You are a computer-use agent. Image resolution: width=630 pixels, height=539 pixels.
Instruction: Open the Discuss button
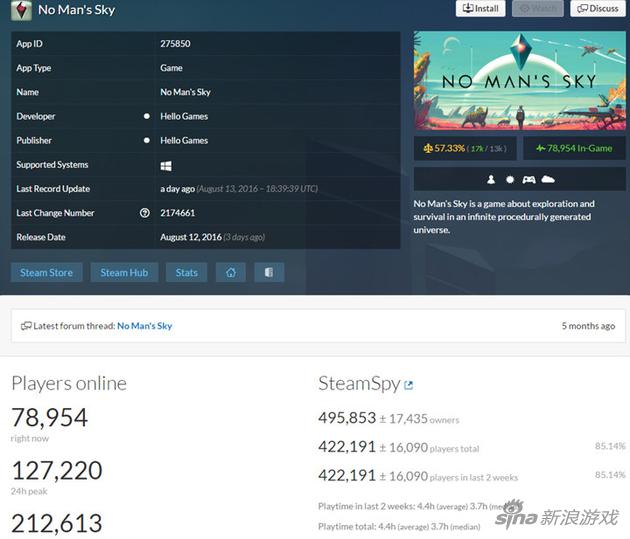pyautogui.click(x=598, y=8)
